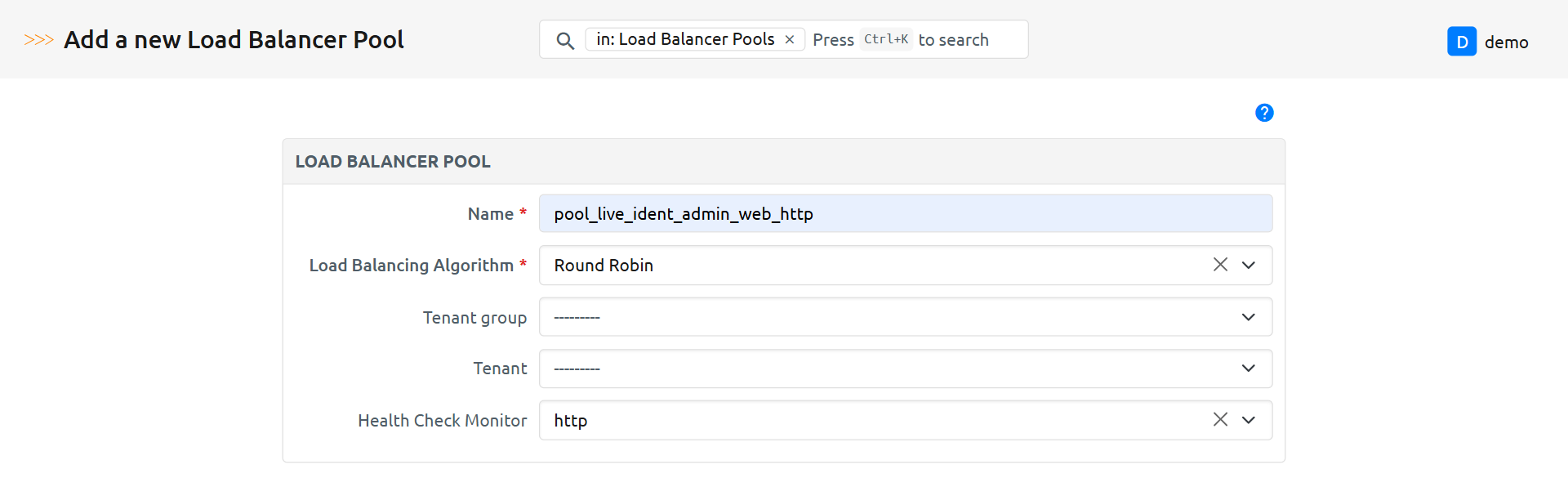Click the blue D avatar icon
Image resolution: width=1568 pixels, height=478 pixels.
[1461, 42]
